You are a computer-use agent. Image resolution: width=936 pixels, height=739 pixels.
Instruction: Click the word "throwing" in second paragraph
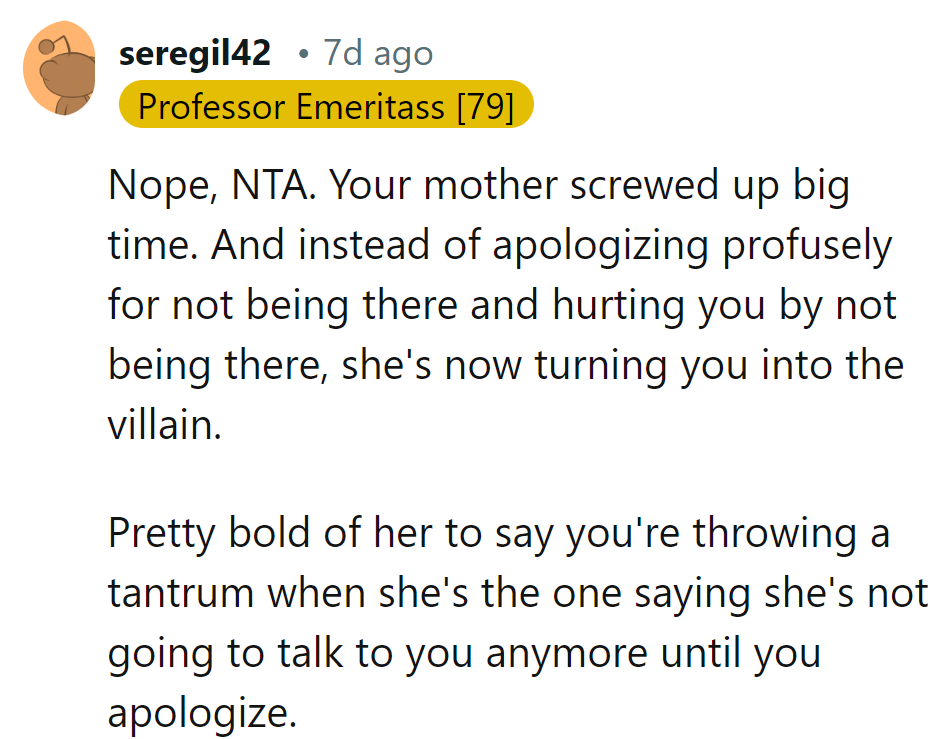coord(776,533)
